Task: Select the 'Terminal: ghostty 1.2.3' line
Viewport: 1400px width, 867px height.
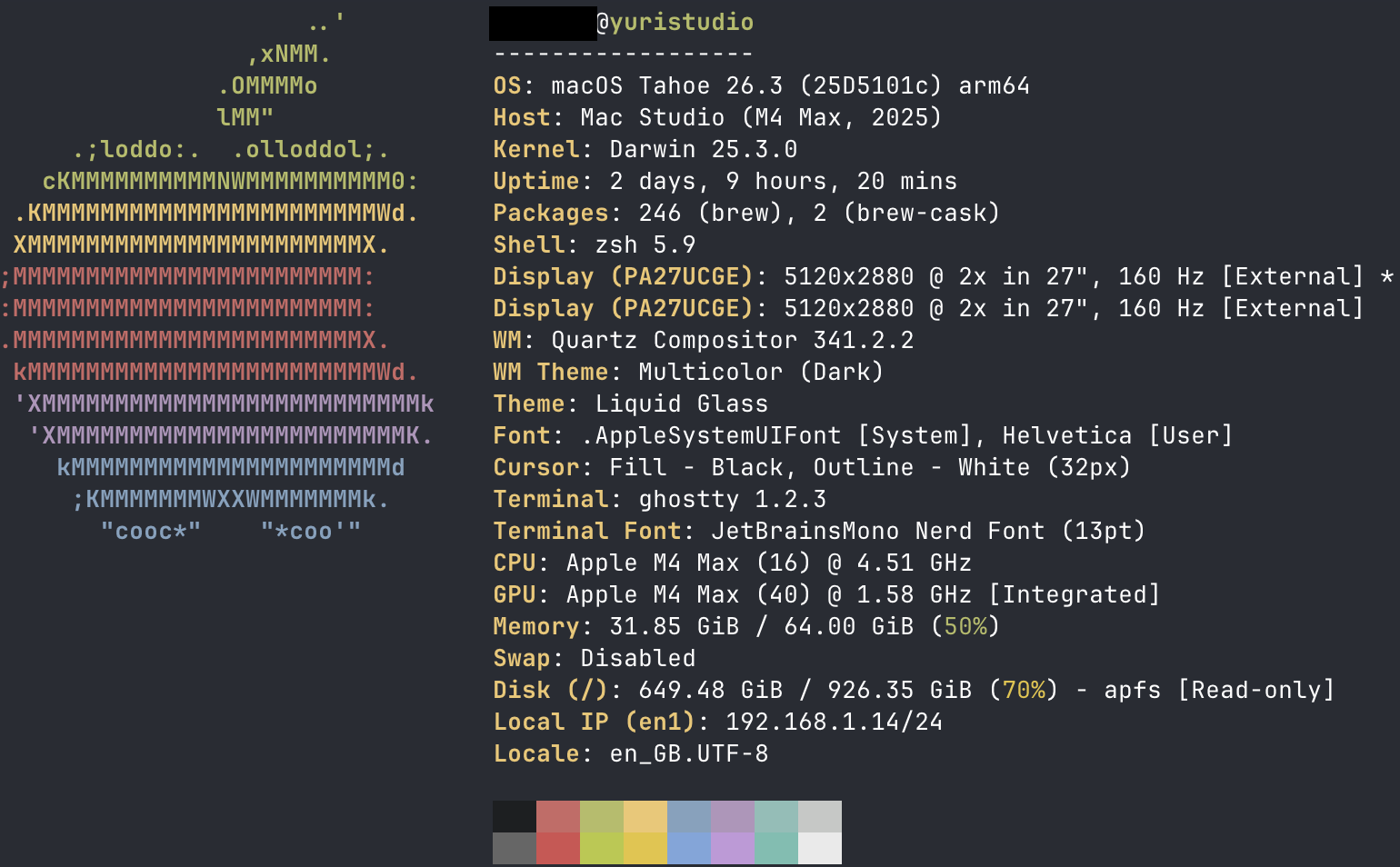Action: click(660, 499)
